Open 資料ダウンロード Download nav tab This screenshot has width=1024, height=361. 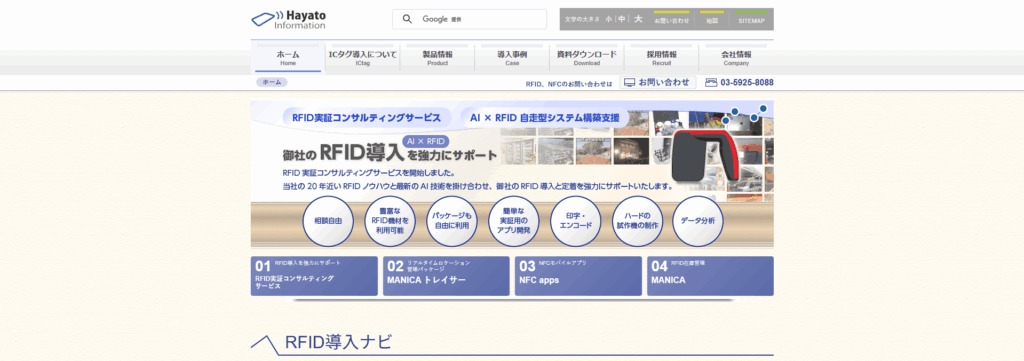[586, 58]
